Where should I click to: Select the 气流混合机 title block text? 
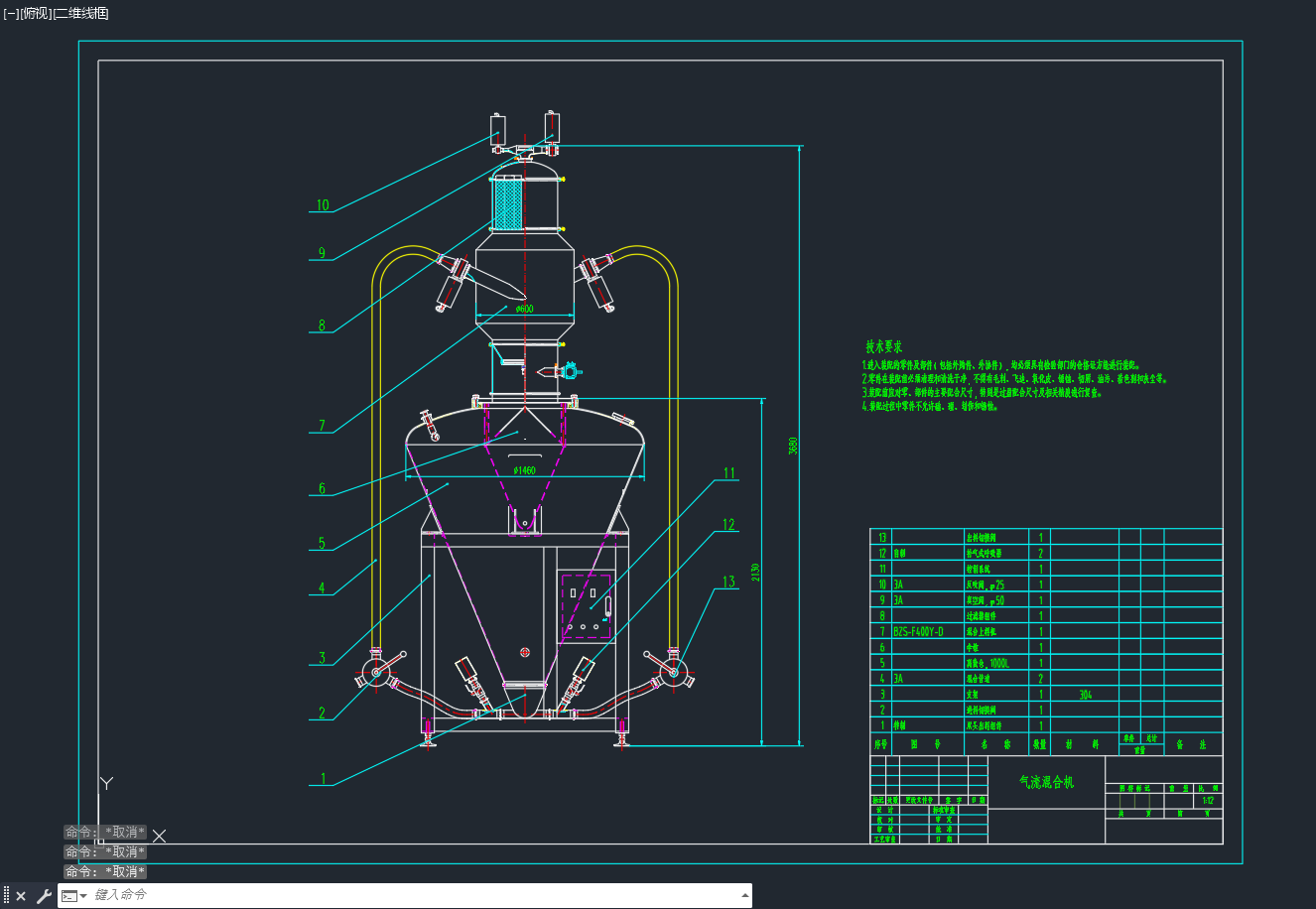pos(1046,782)
